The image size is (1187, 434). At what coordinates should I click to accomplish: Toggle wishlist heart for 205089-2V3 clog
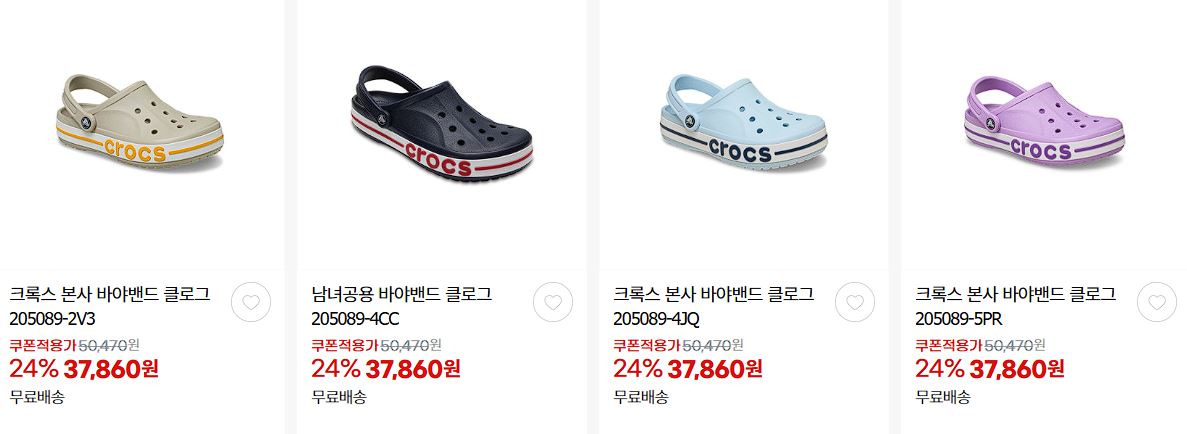coord(251,302)
